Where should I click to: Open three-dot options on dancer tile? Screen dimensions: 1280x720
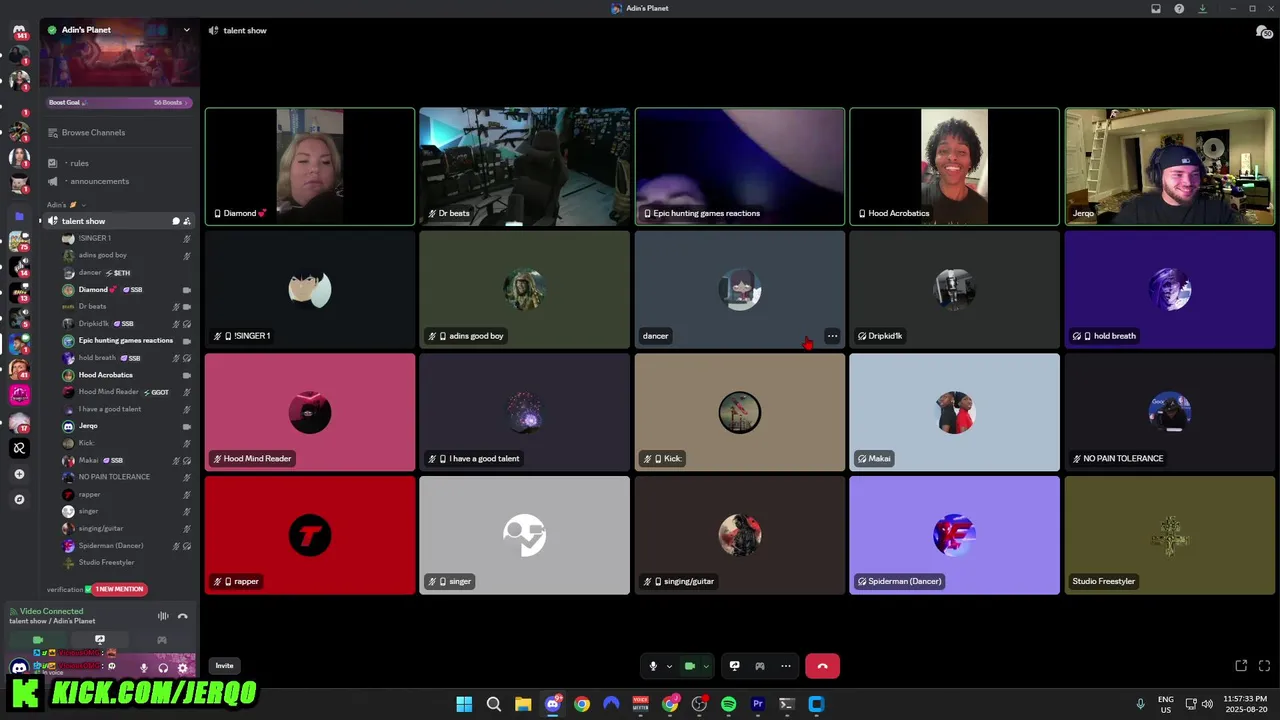[832, 336]
